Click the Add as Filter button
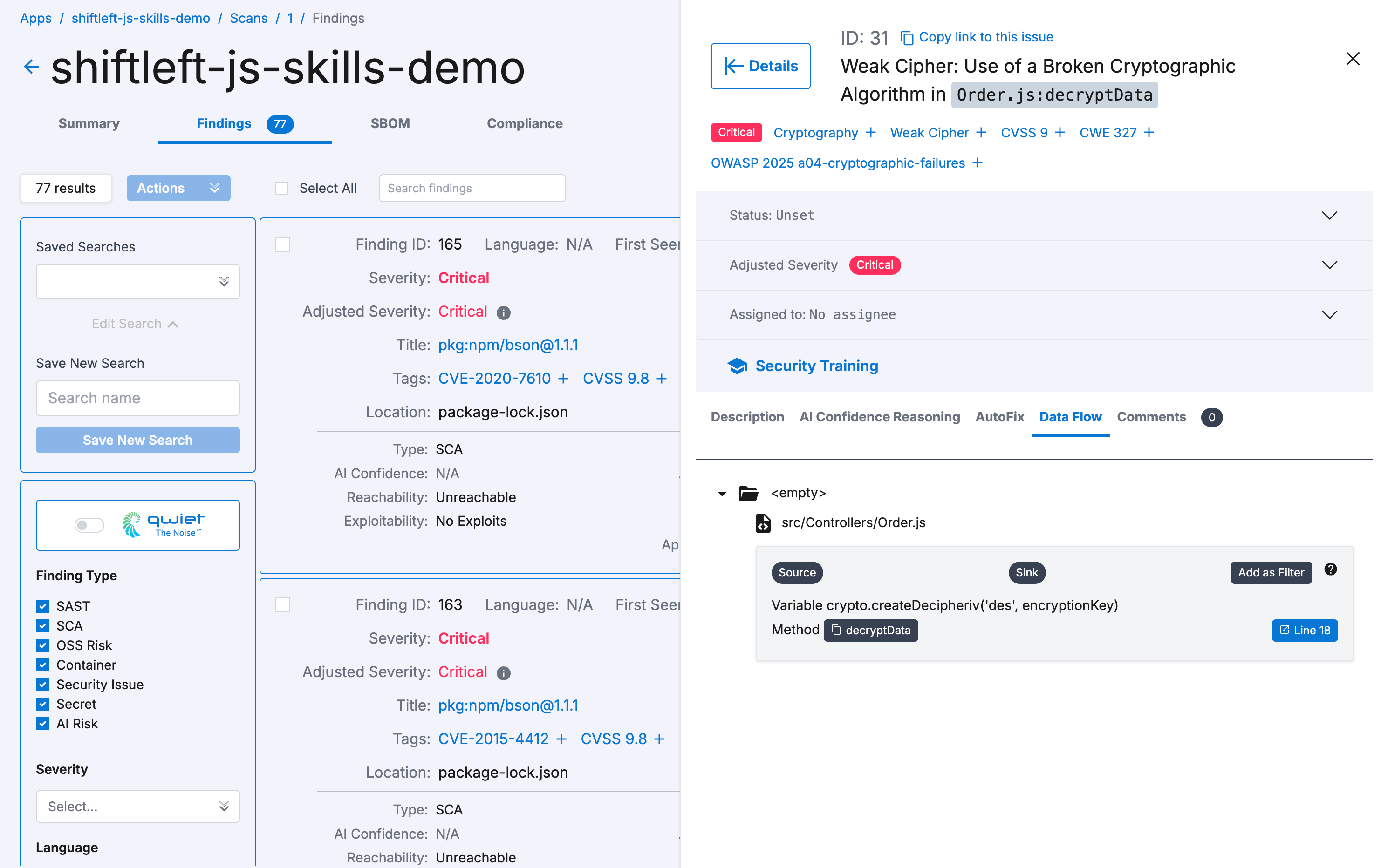The width and height of the screenshot is (1381, 868). 1271,573
